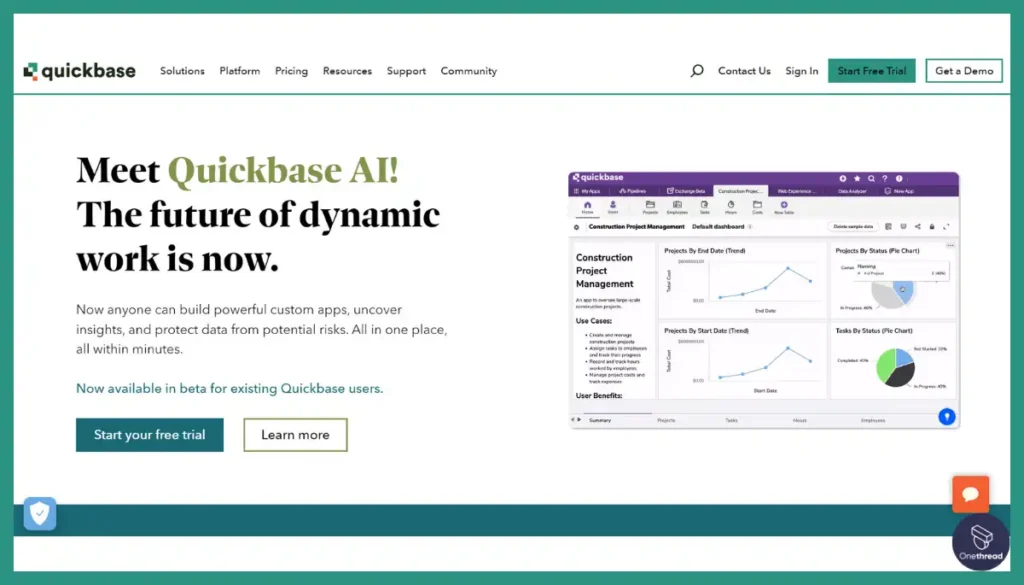Open the Community menu
The height and width of the screenshot is (585, 1024).
[469, 71]
